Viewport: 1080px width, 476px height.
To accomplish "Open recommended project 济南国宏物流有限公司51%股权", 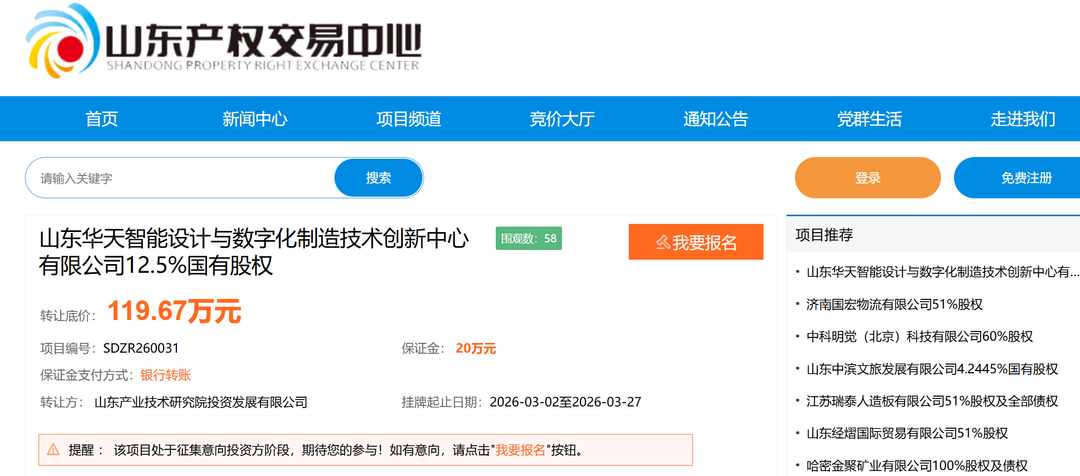I will pyautogui.click(x=894, y=304).
